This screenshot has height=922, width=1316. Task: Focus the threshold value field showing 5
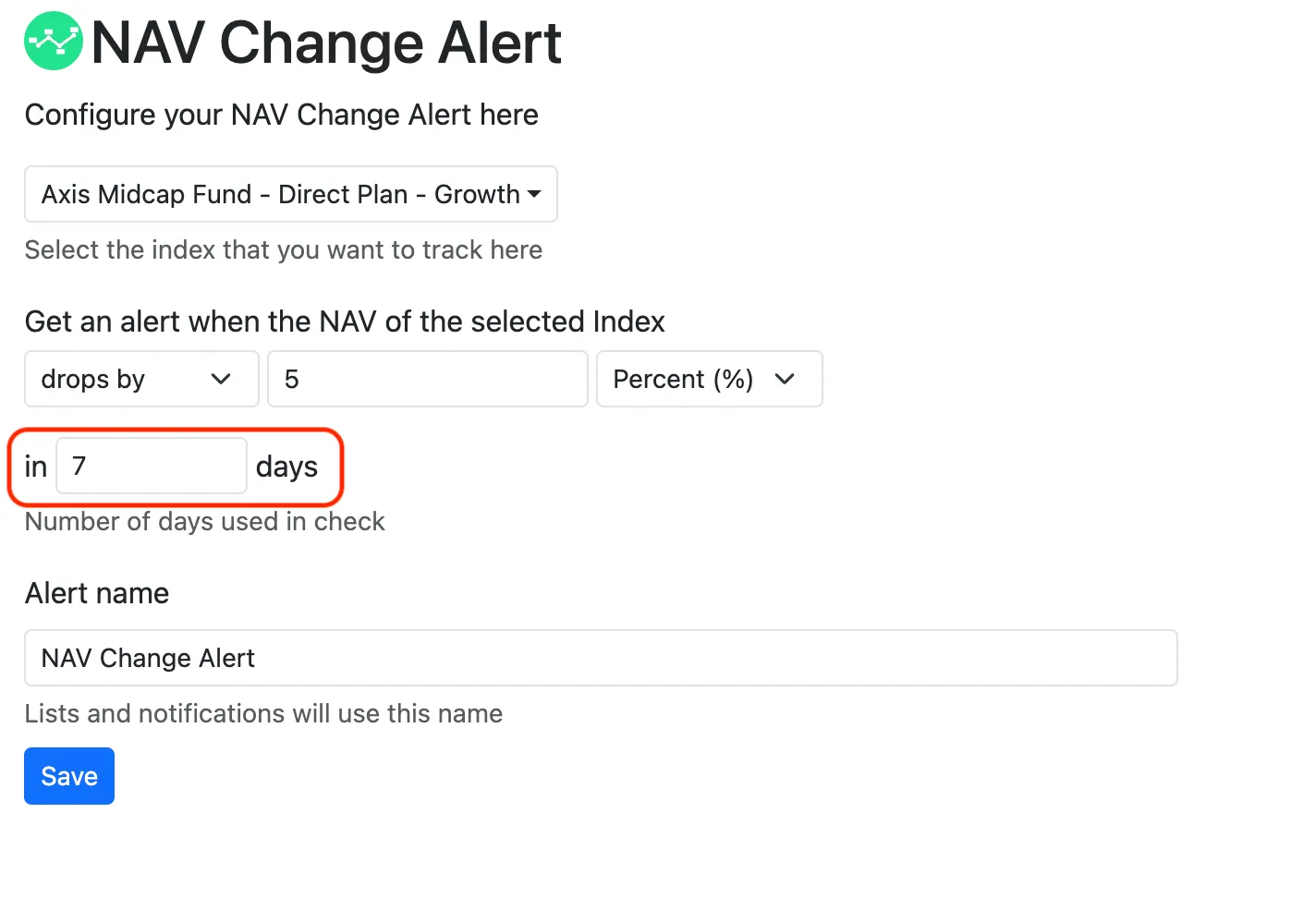click(428, 379)
